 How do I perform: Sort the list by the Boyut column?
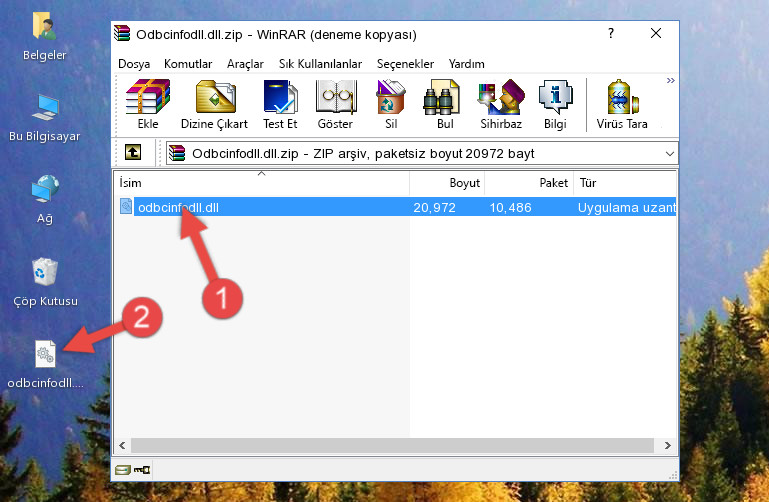click(x=447, y=183)
